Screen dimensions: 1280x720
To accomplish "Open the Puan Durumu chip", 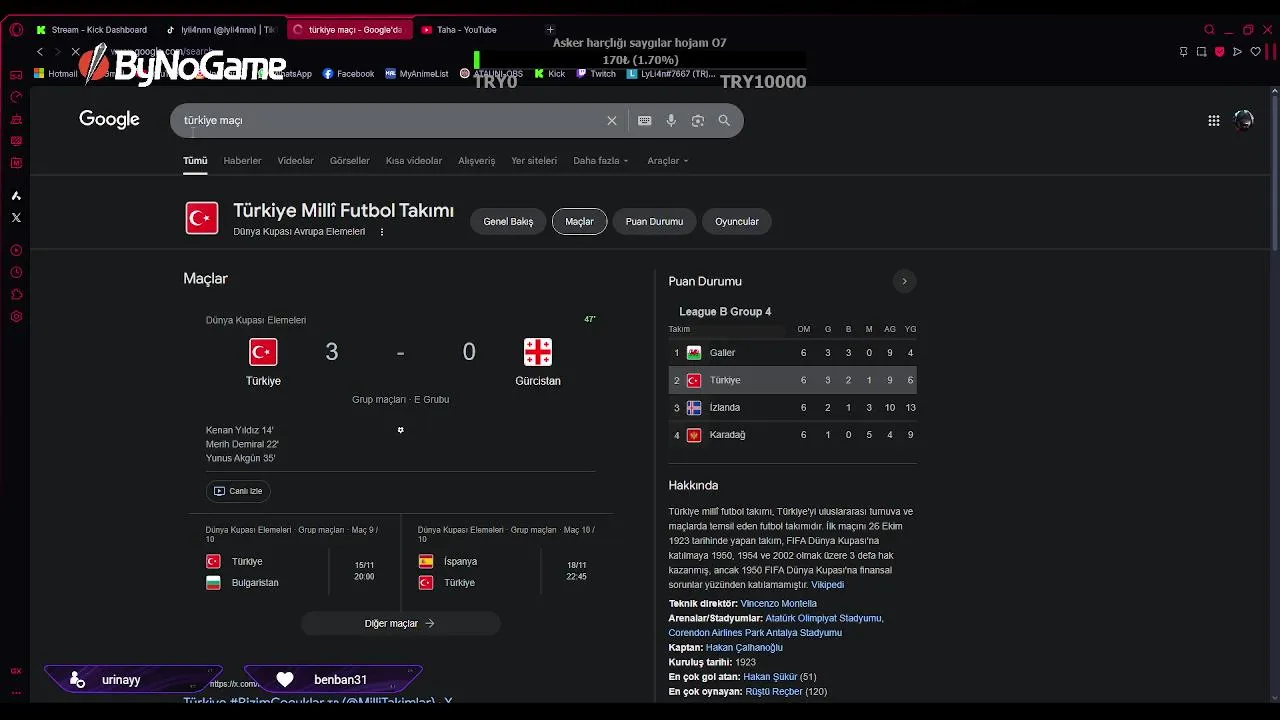I will [x=654, y=222].
